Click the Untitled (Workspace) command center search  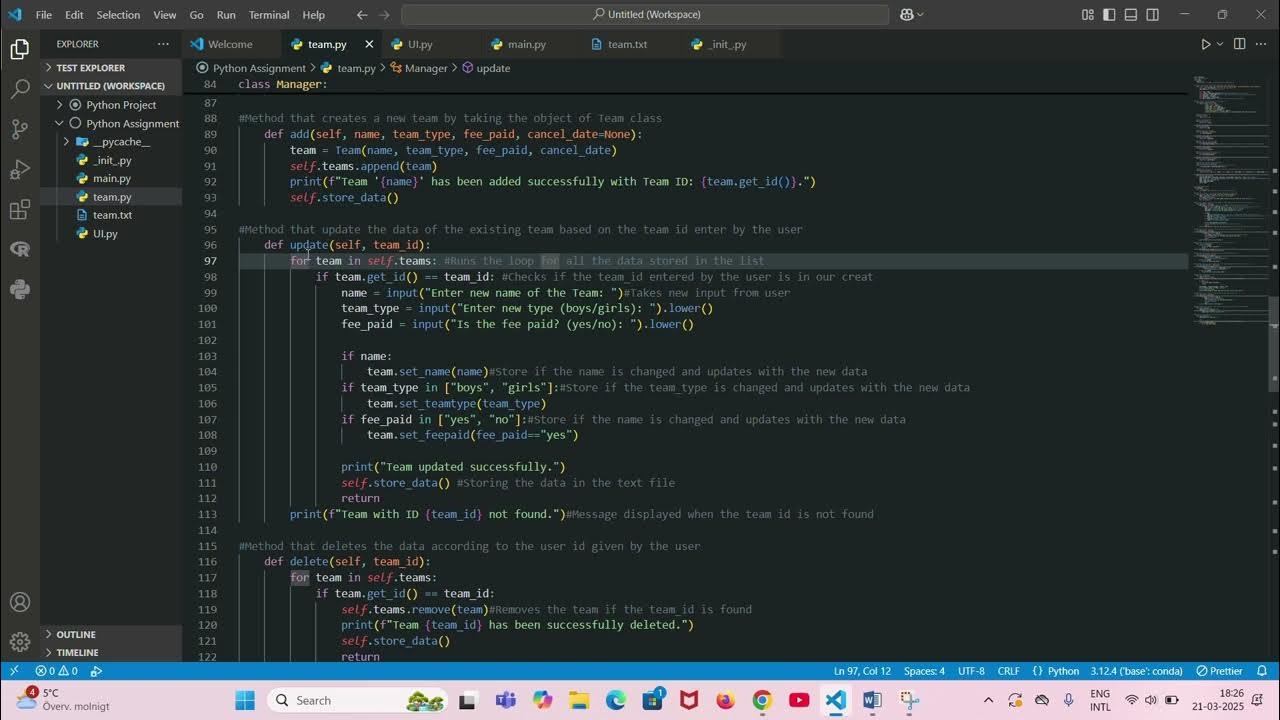[645, 15]
